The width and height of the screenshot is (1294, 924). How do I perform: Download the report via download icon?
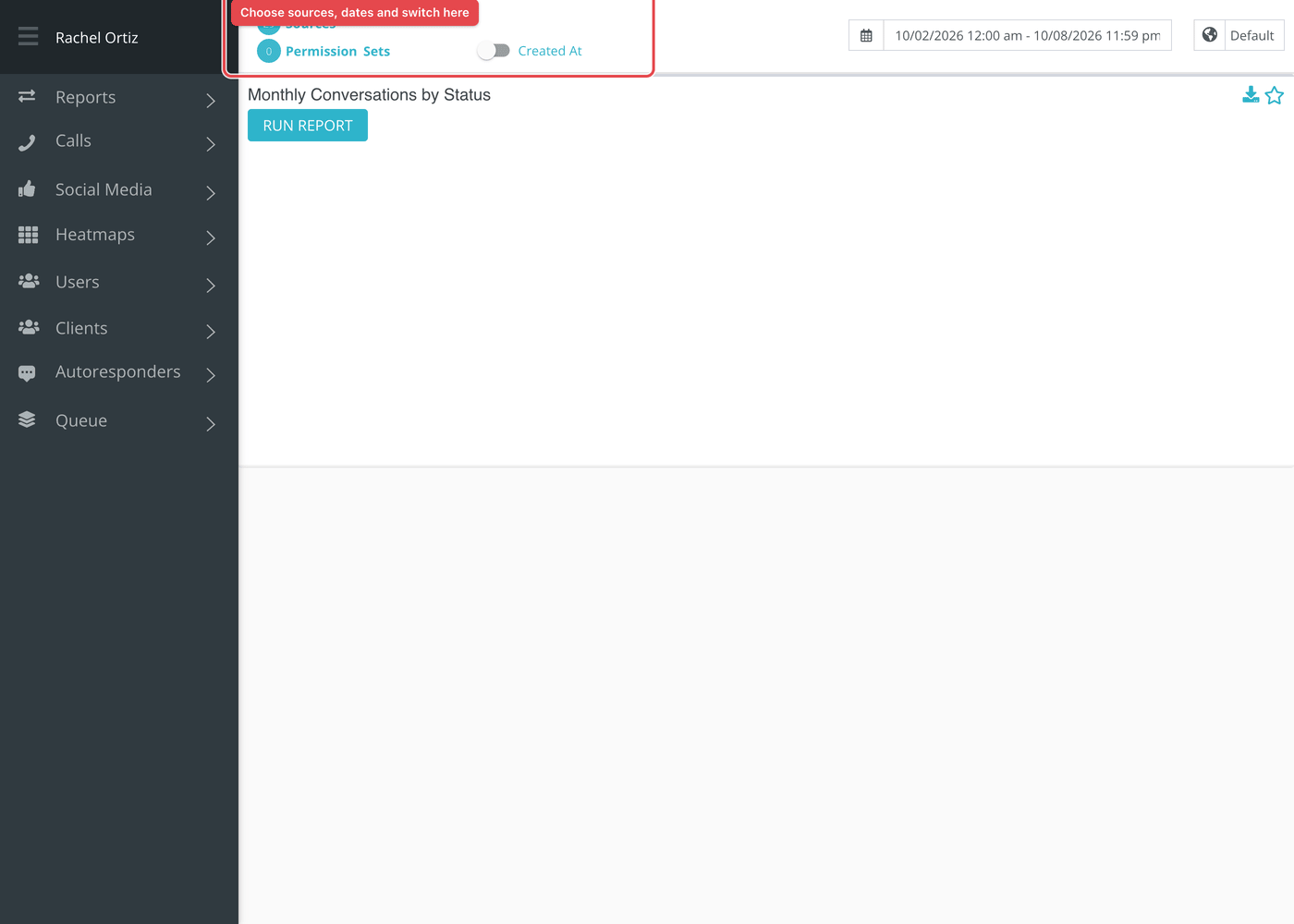pyautogui.click(x=1251, y=95)
